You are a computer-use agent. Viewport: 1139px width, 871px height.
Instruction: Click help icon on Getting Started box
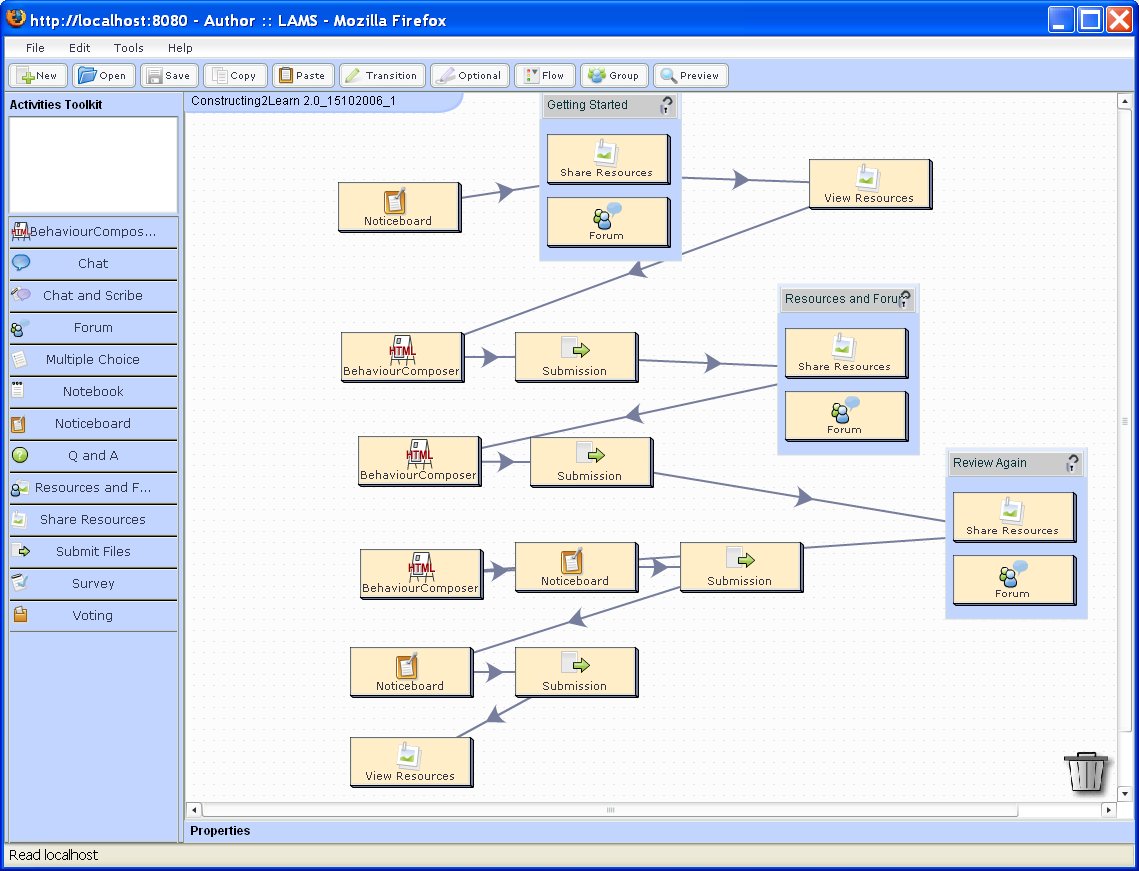pyautogui.click(x=667, y=105)
